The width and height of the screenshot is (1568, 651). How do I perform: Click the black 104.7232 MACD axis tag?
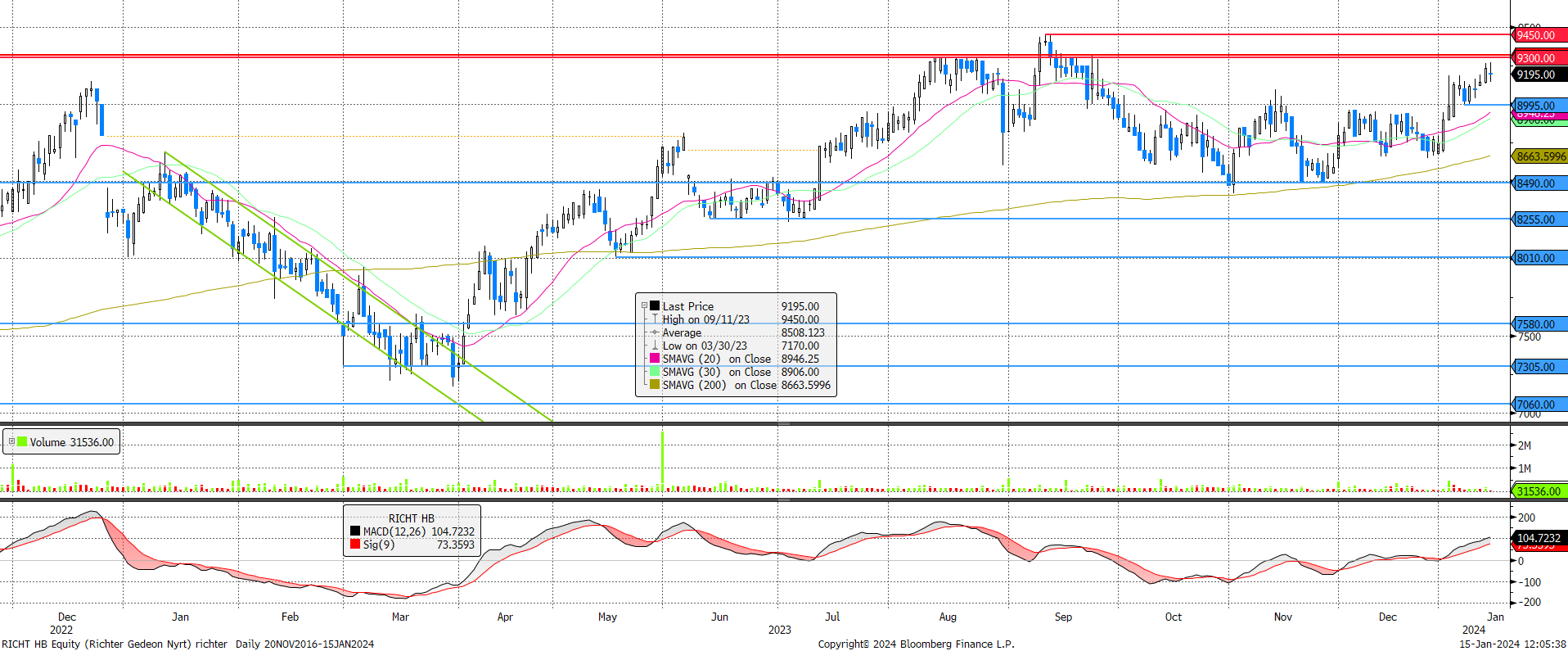pyautogui.click(x=1539, y=538)
